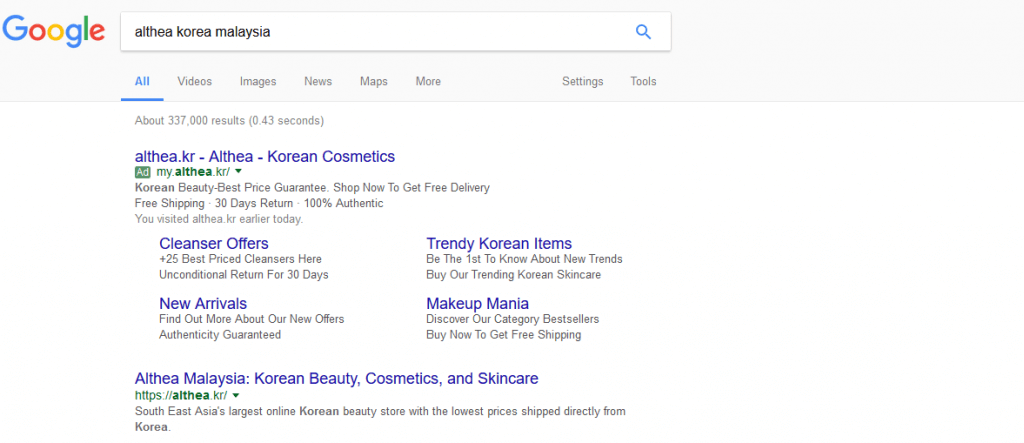
Task: Click 'Authenticity Guaranteed' text
Action: click(x=220, y=335)
